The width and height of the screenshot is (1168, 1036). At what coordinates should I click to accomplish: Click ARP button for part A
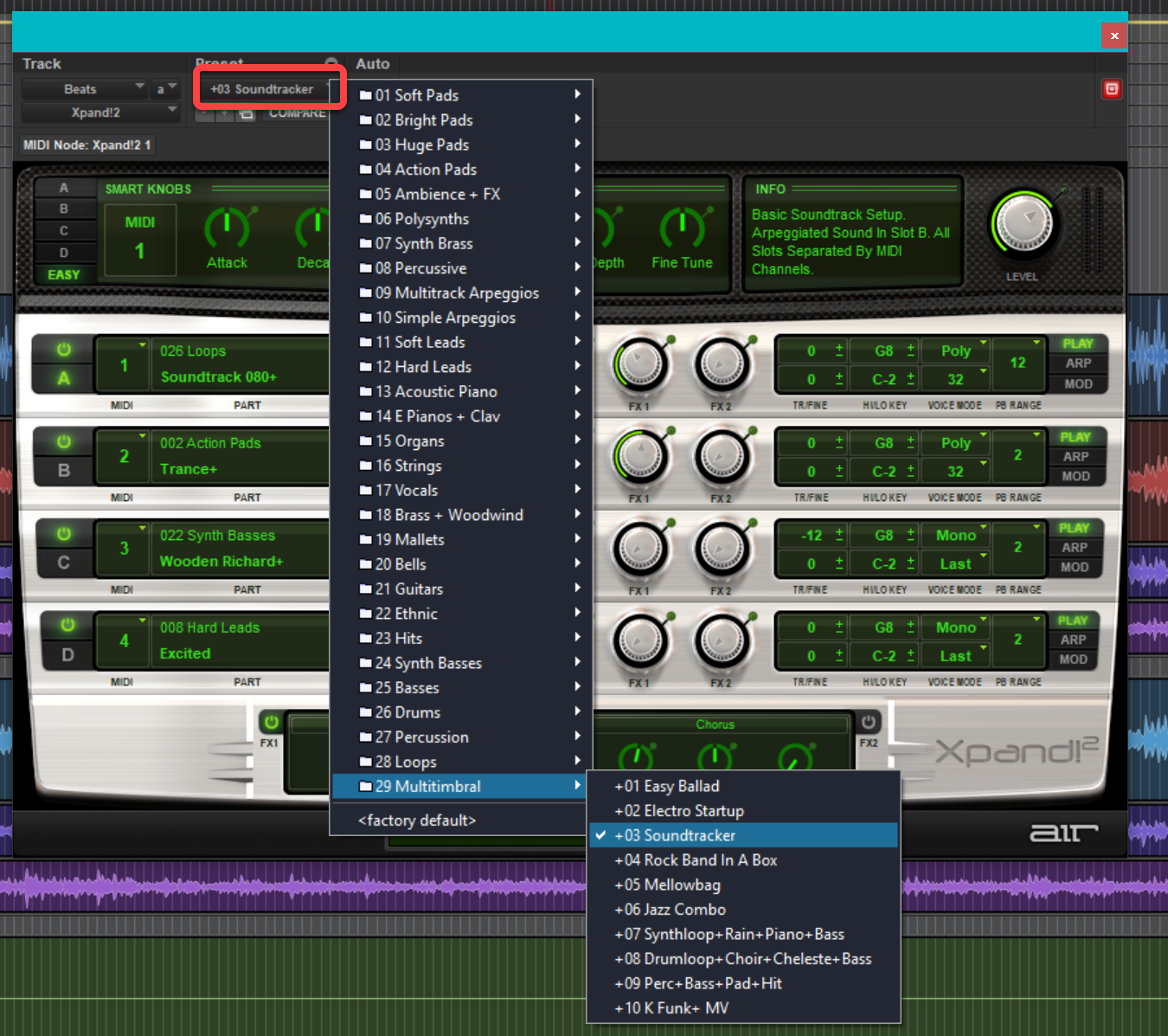(1078, 364)
